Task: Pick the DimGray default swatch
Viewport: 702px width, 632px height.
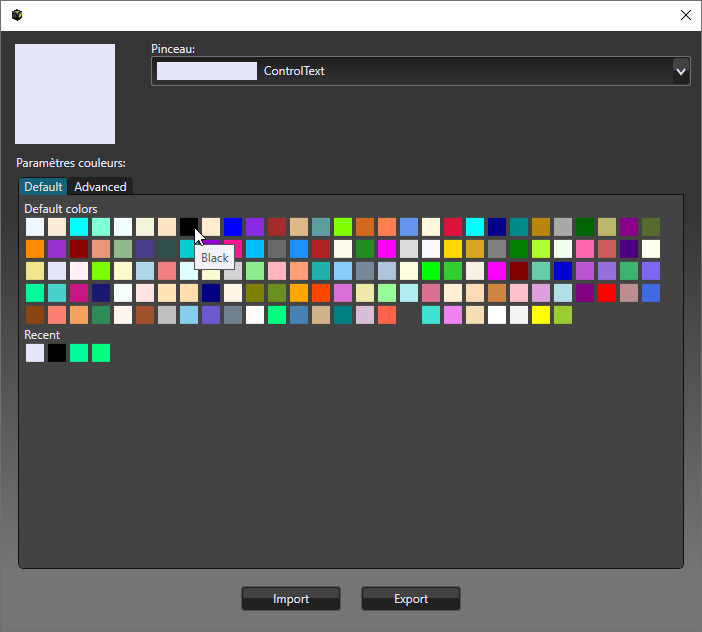Action: coord(277,249)
